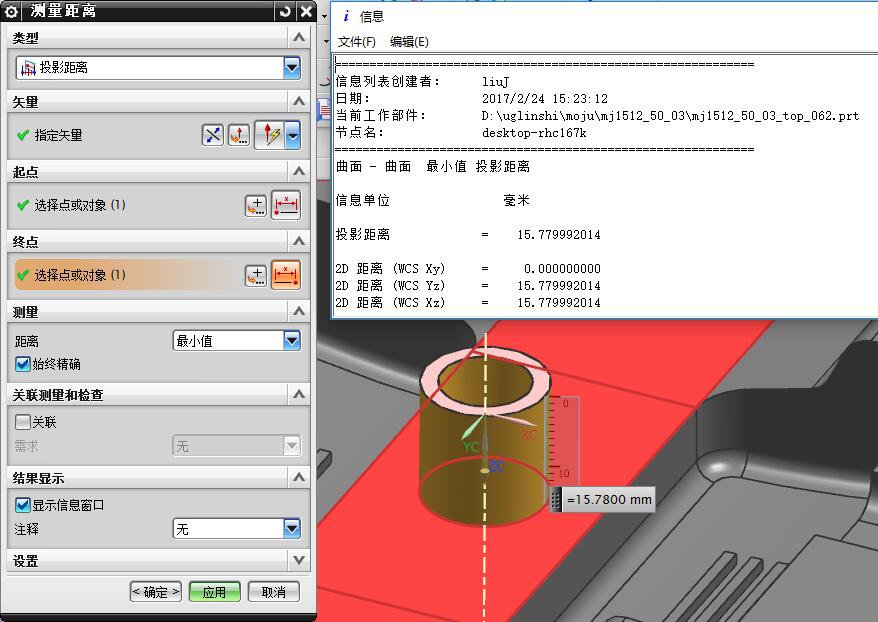878x622 pixels.
Task: Click the inferred vector icon button
Action: pos(270,135)
